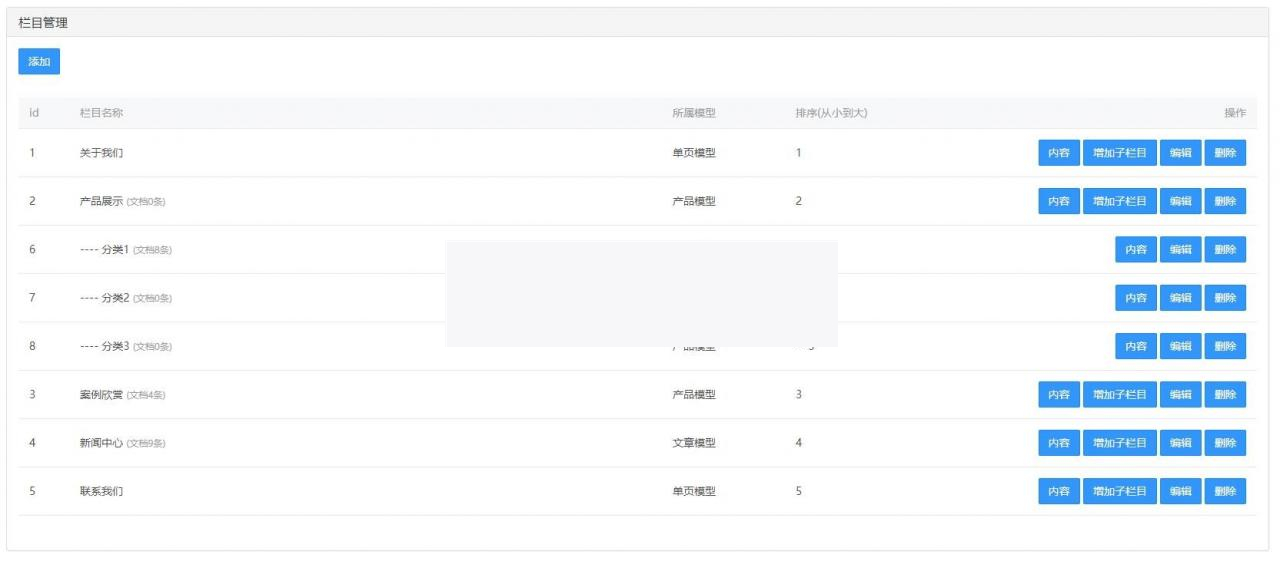Open 内容 for 联系我们
Viewport: 1280px width, 561px height.
coord(1058,491)
